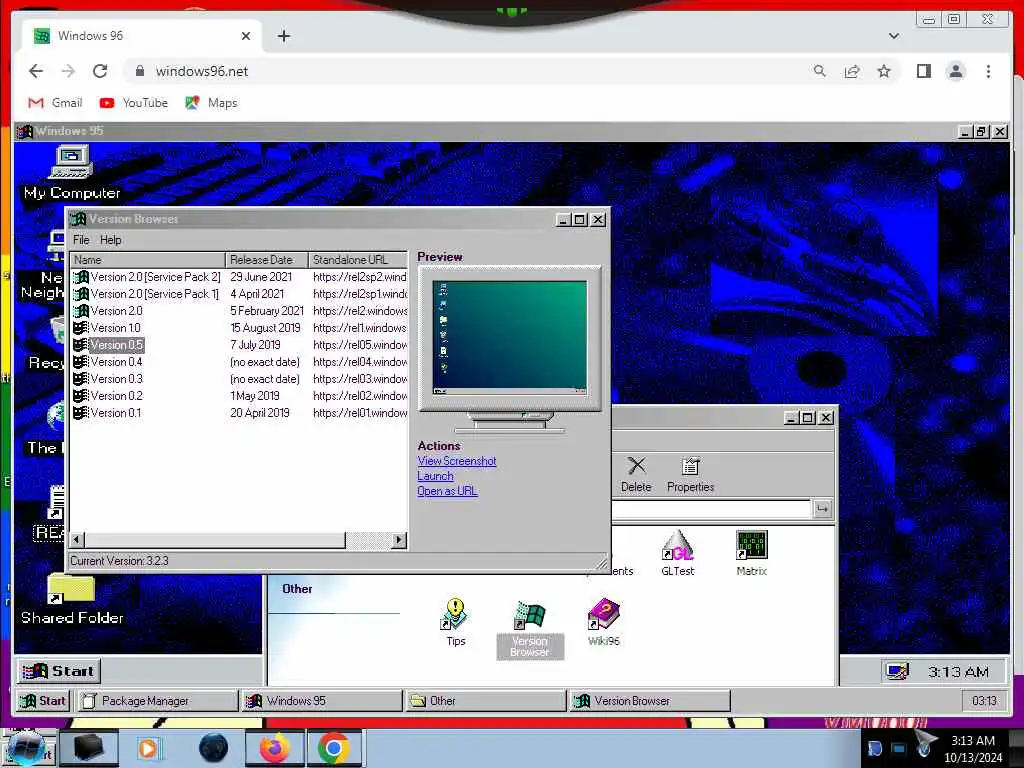1024x768 pixels.
Task: Open the Wiki96 help book icon
Action: tap(603, 622)
